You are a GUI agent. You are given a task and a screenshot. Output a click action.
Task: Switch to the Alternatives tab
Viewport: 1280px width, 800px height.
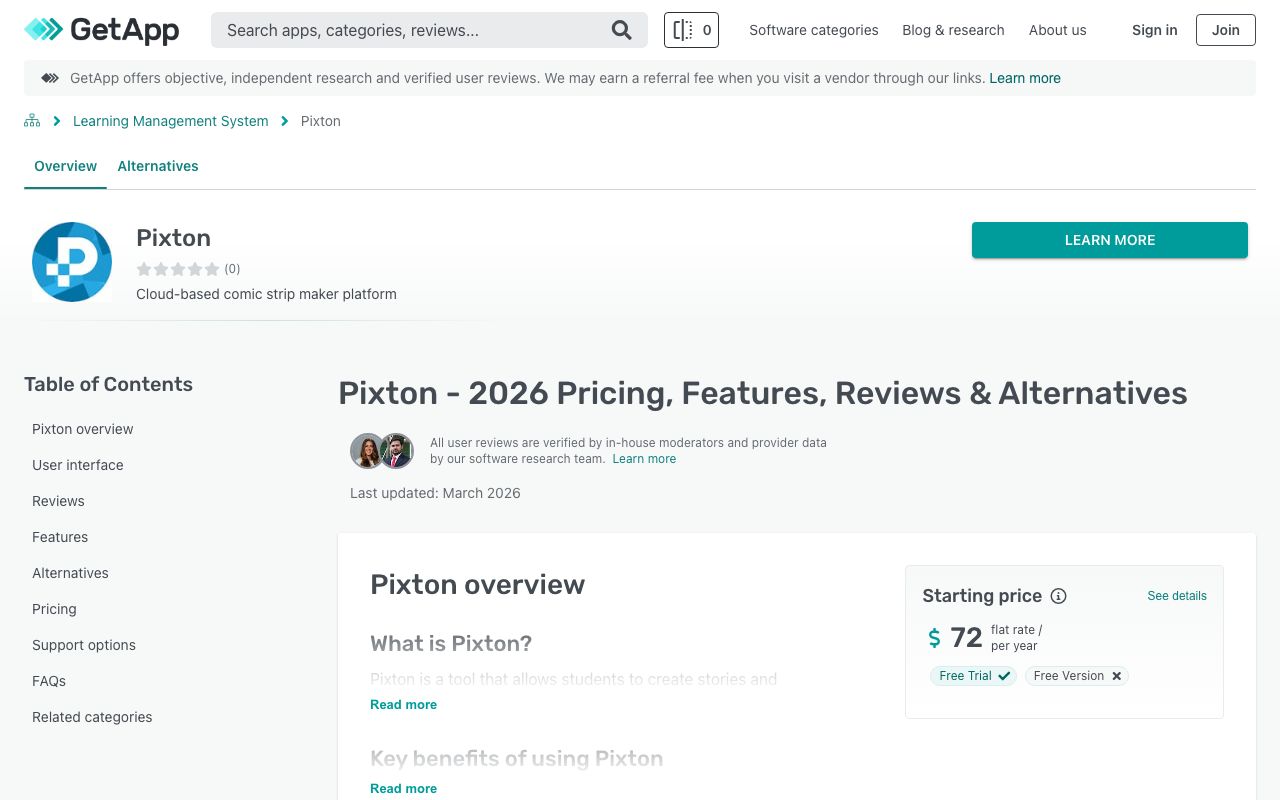coord(158,166)
